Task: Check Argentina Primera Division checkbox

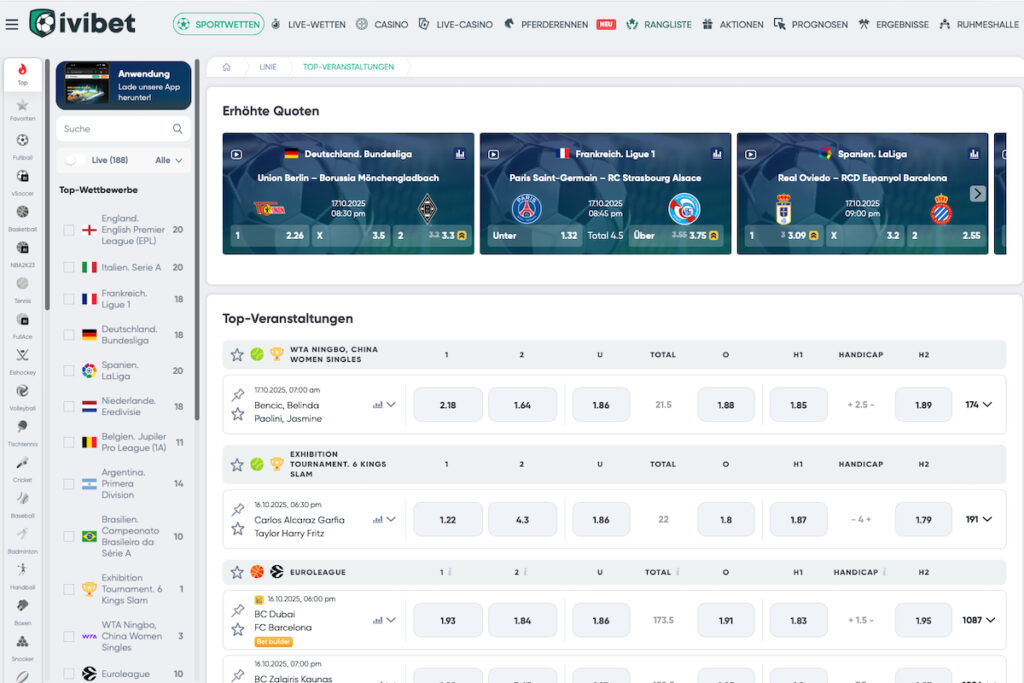Action: point(69,484)
